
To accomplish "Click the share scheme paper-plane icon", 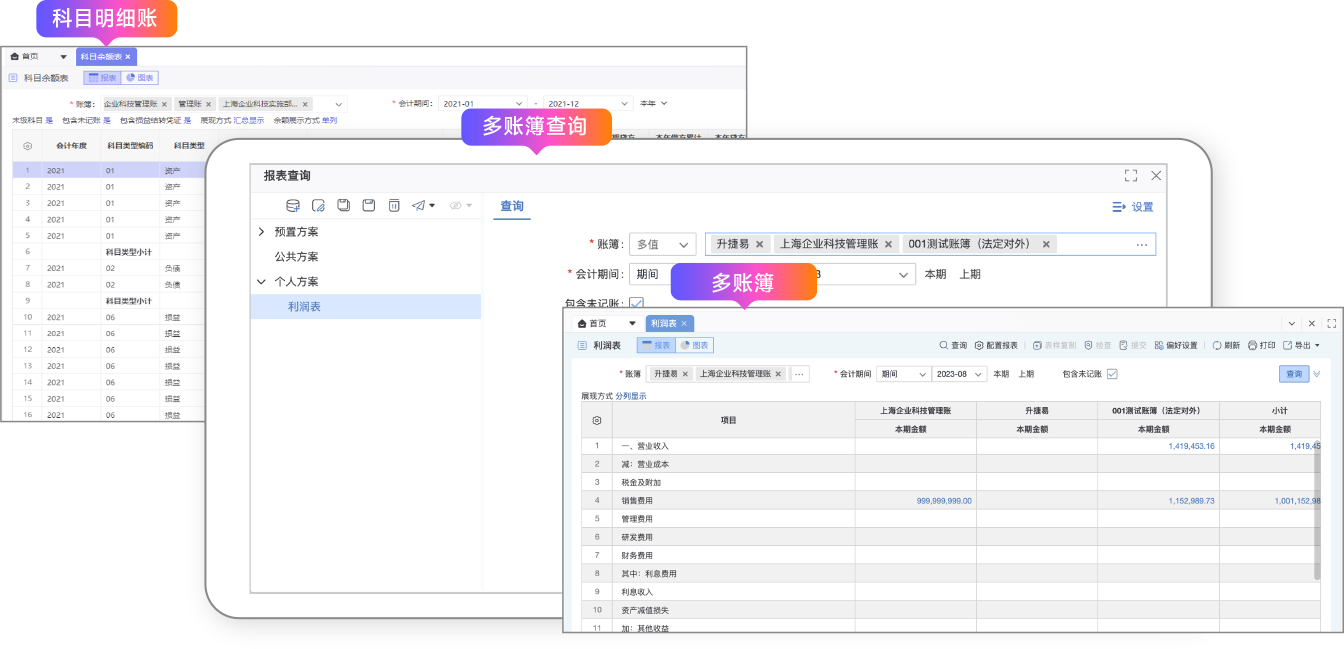I will point(419,206).
